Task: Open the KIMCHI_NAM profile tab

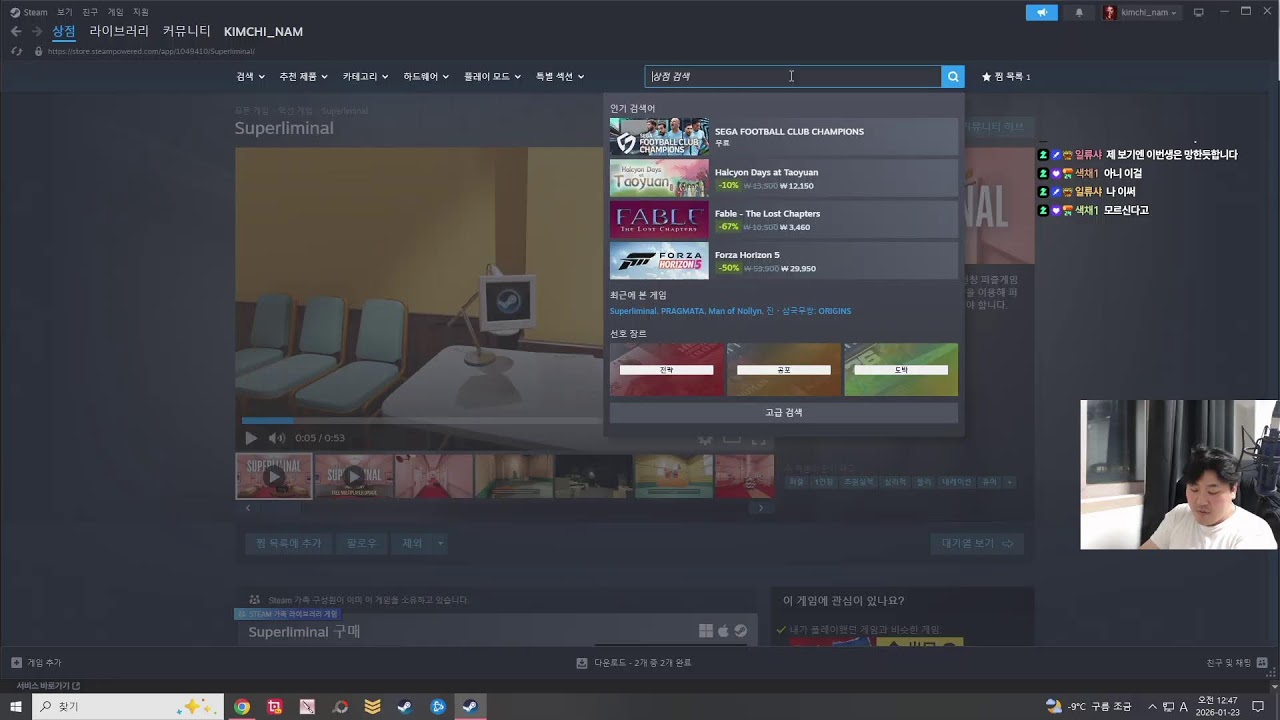Action: click(x=263, y=32)
